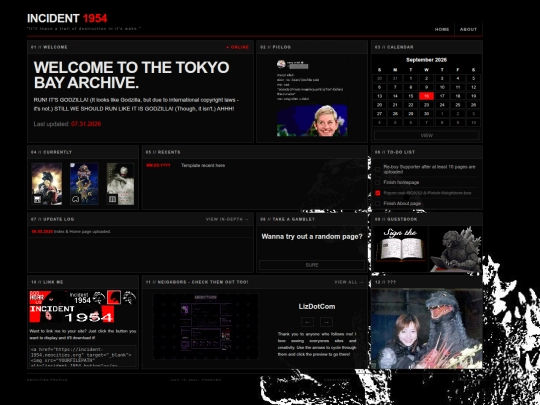Screen dimensions: 540x405
Task: Select date 30 in September calendar
Action: click(426, 114)
